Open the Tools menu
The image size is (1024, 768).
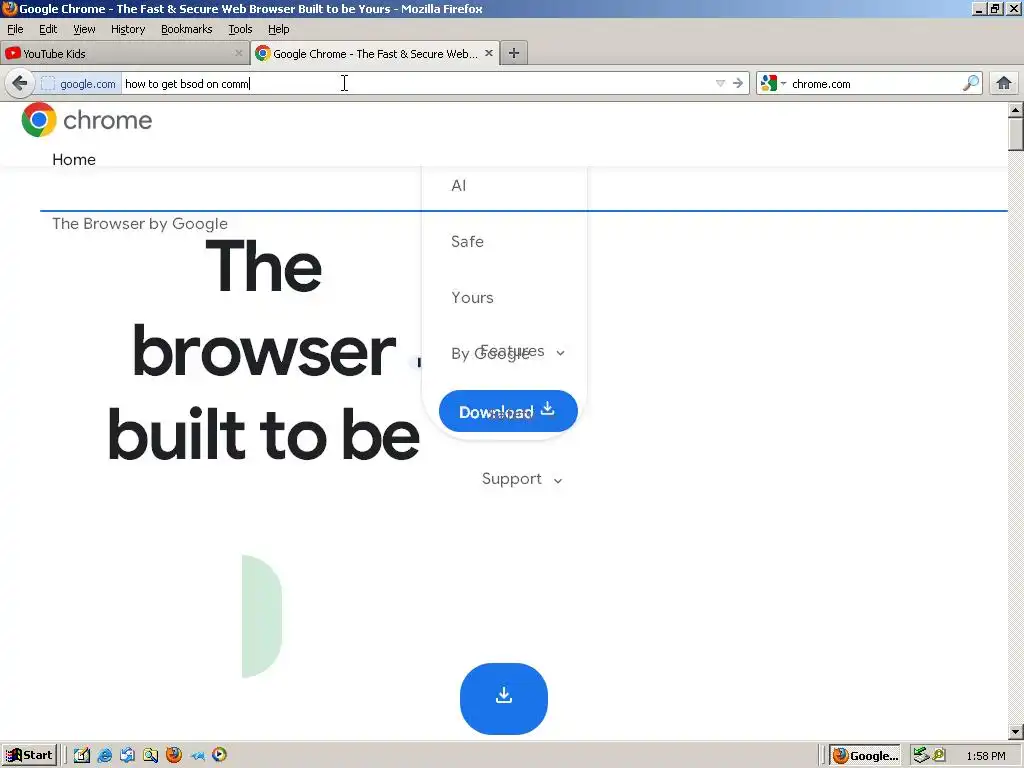tap(240, 29)
